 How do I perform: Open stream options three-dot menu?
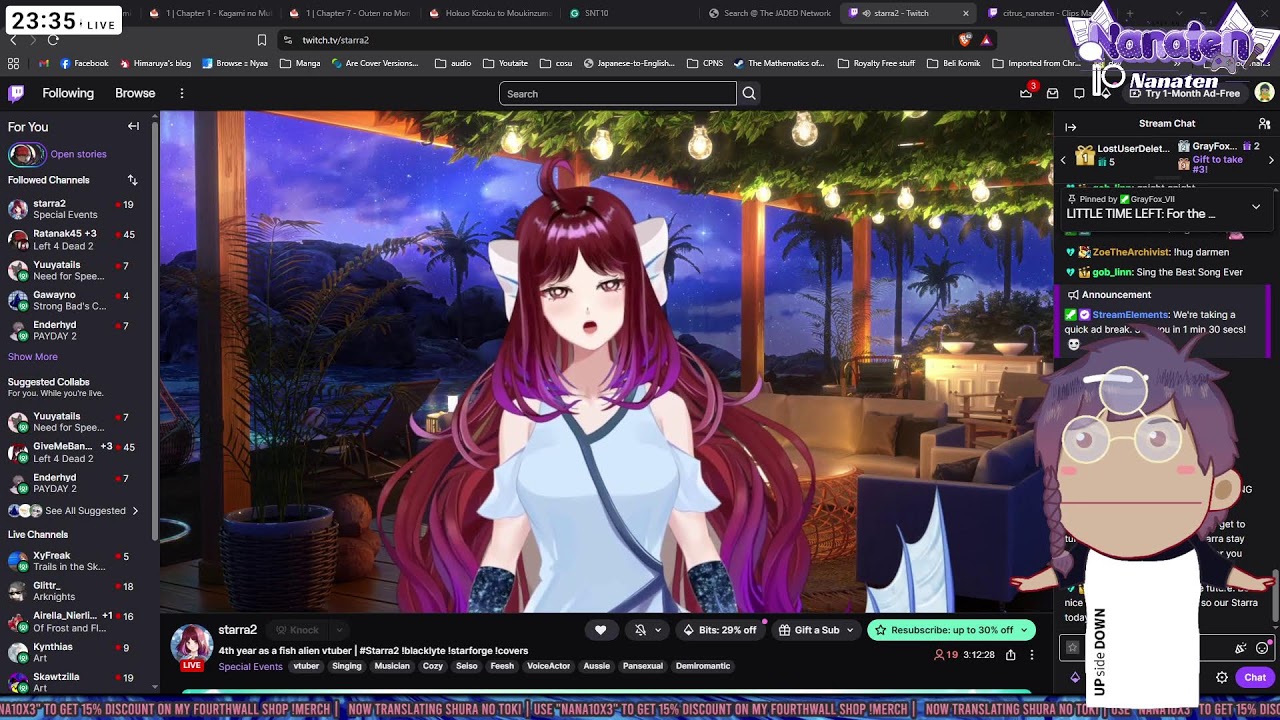click(x=1032, y=655)
